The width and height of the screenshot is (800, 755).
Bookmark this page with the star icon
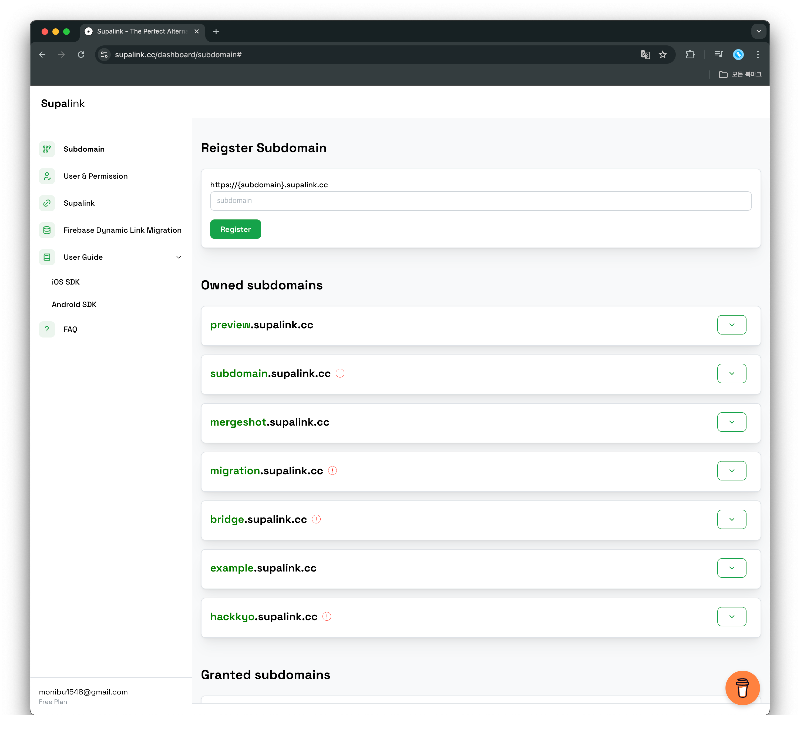tap(663, 55)
